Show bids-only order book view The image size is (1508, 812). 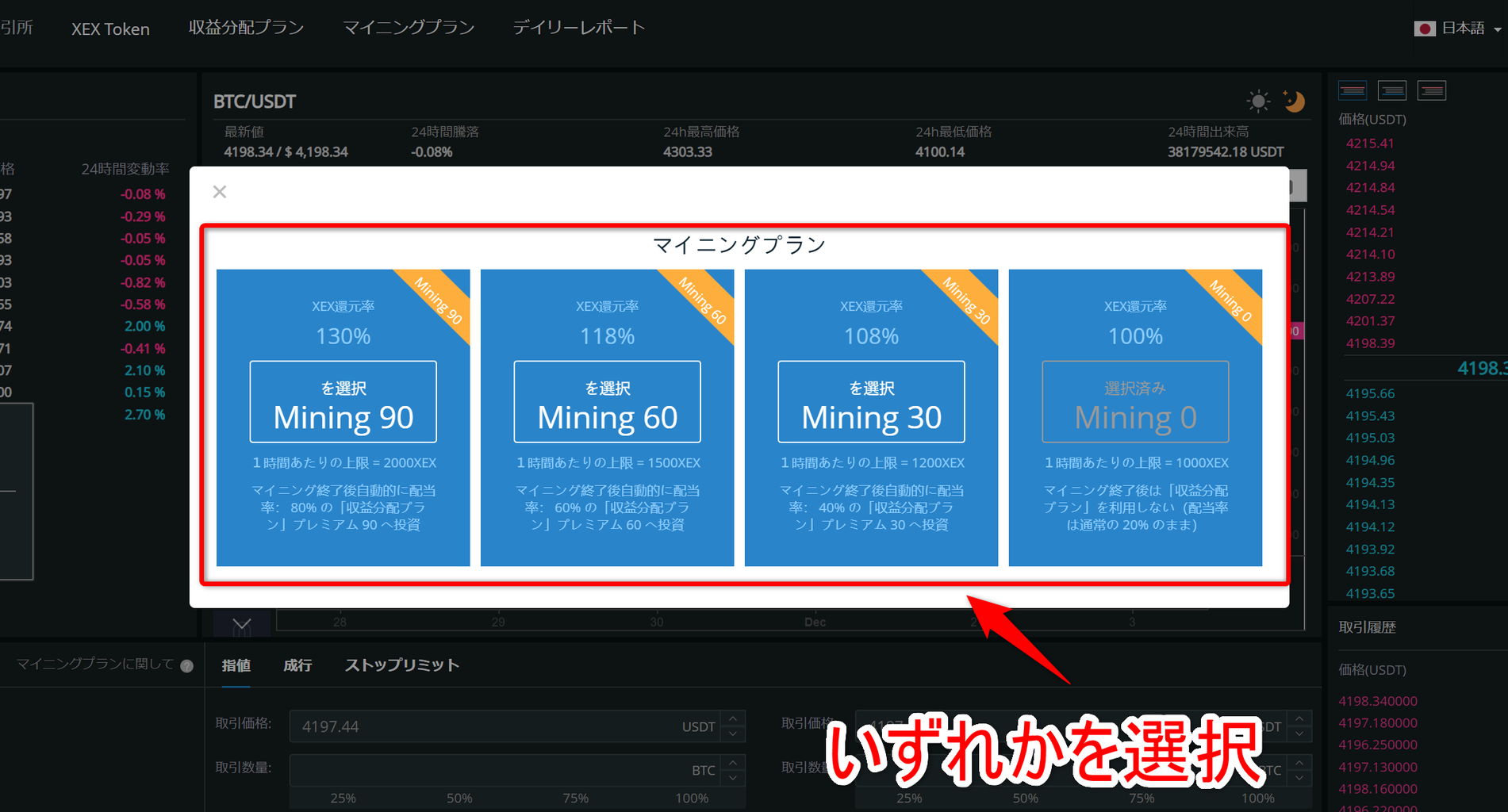coord(1392,90)
